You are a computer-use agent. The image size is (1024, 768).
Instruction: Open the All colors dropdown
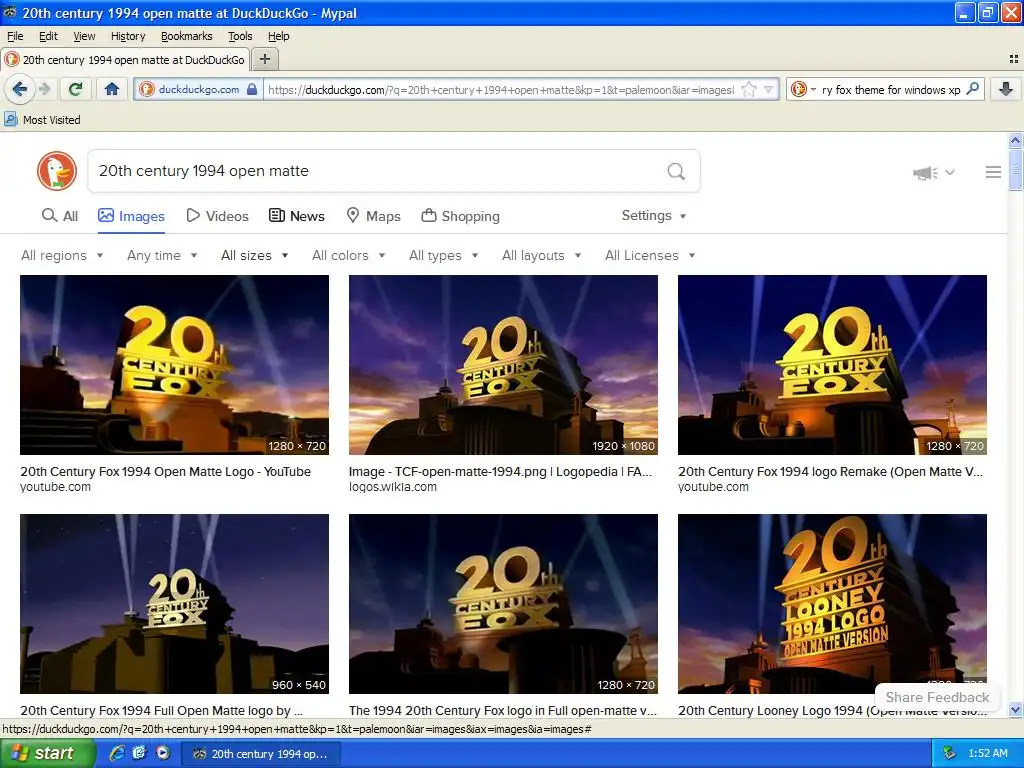pyautogui.click(x=349, y=255)
